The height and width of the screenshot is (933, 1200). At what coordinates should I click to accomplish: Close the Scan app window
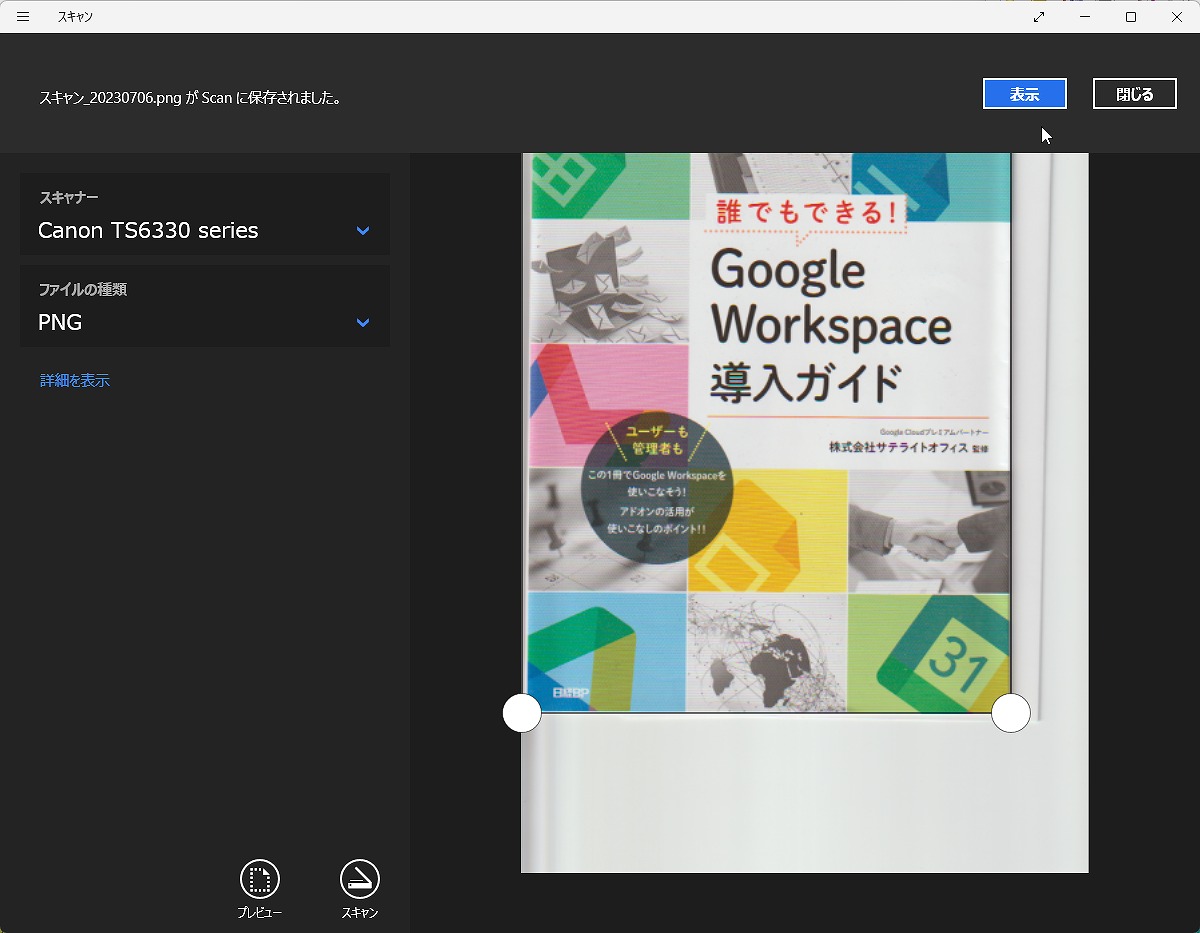[1177, 17]
